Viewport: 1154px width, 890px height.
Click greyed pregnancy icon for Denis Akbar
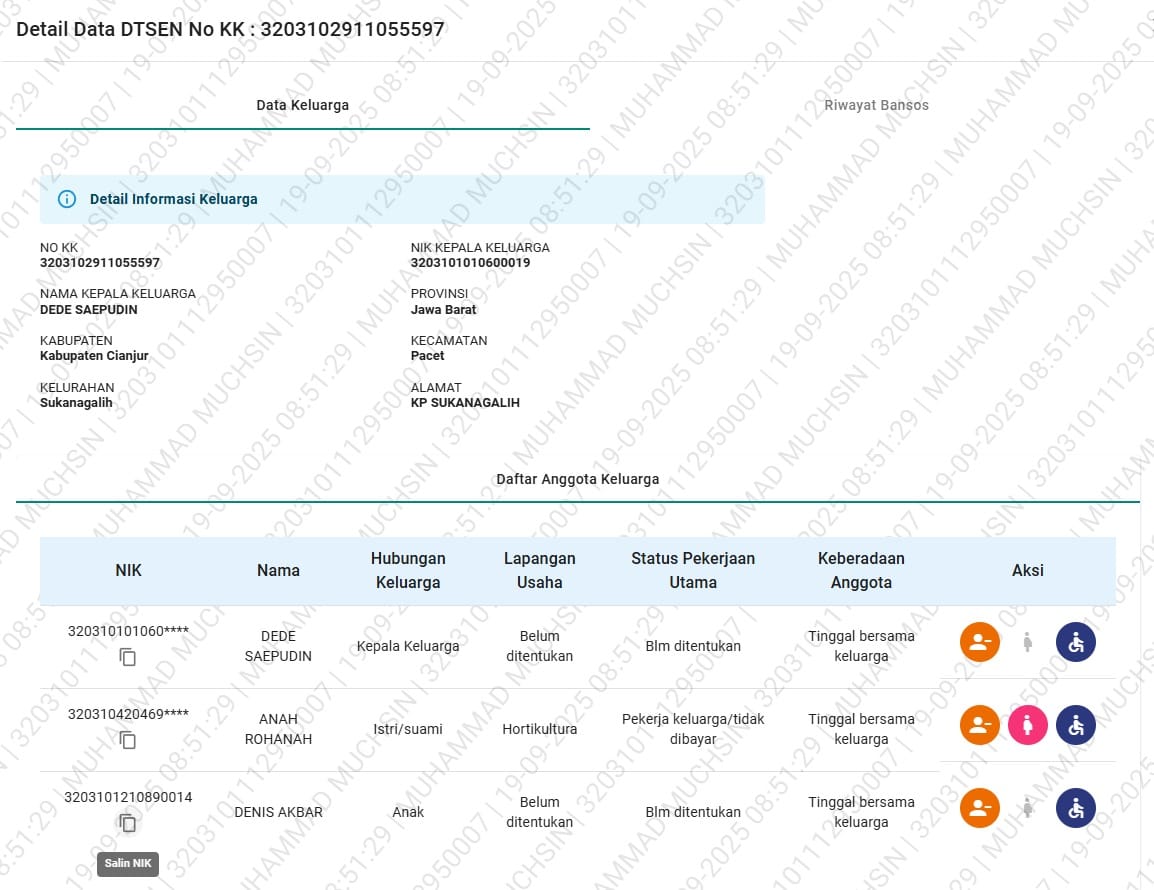point(1027,808)
